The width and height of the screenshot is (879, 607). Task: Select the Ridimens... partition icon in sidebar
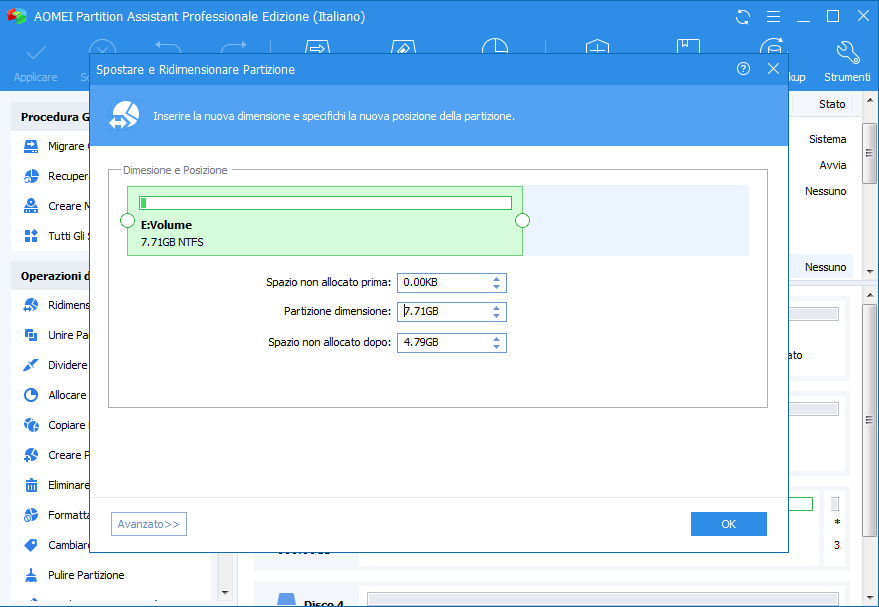coord(31,305)
